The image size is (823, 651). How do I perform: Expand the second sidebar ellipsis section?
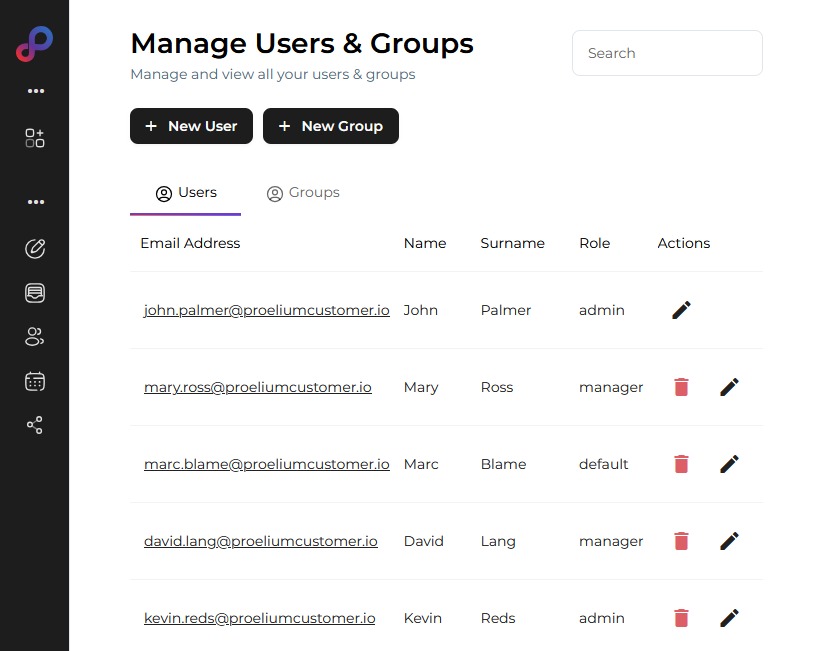pos(36,202)
